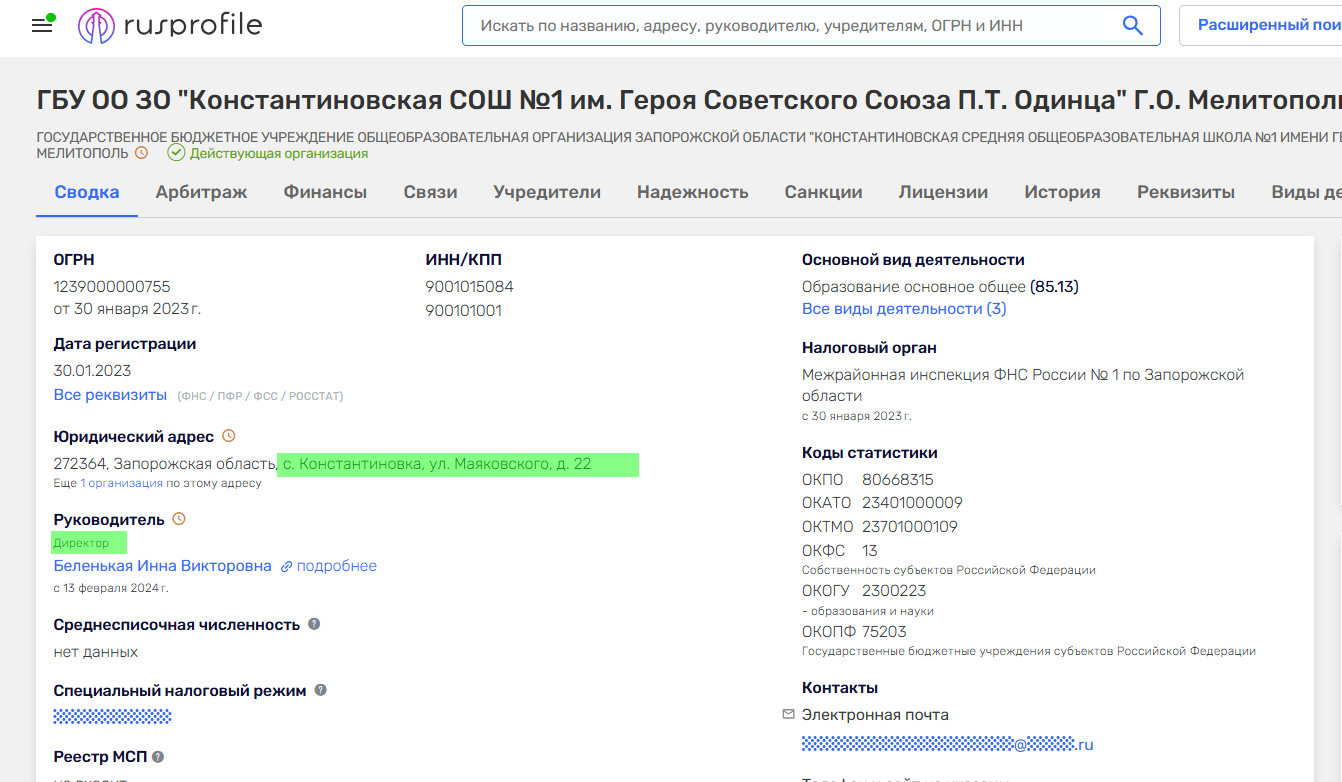
Task: Click the rusprofile logo
Action: [170, 26]
